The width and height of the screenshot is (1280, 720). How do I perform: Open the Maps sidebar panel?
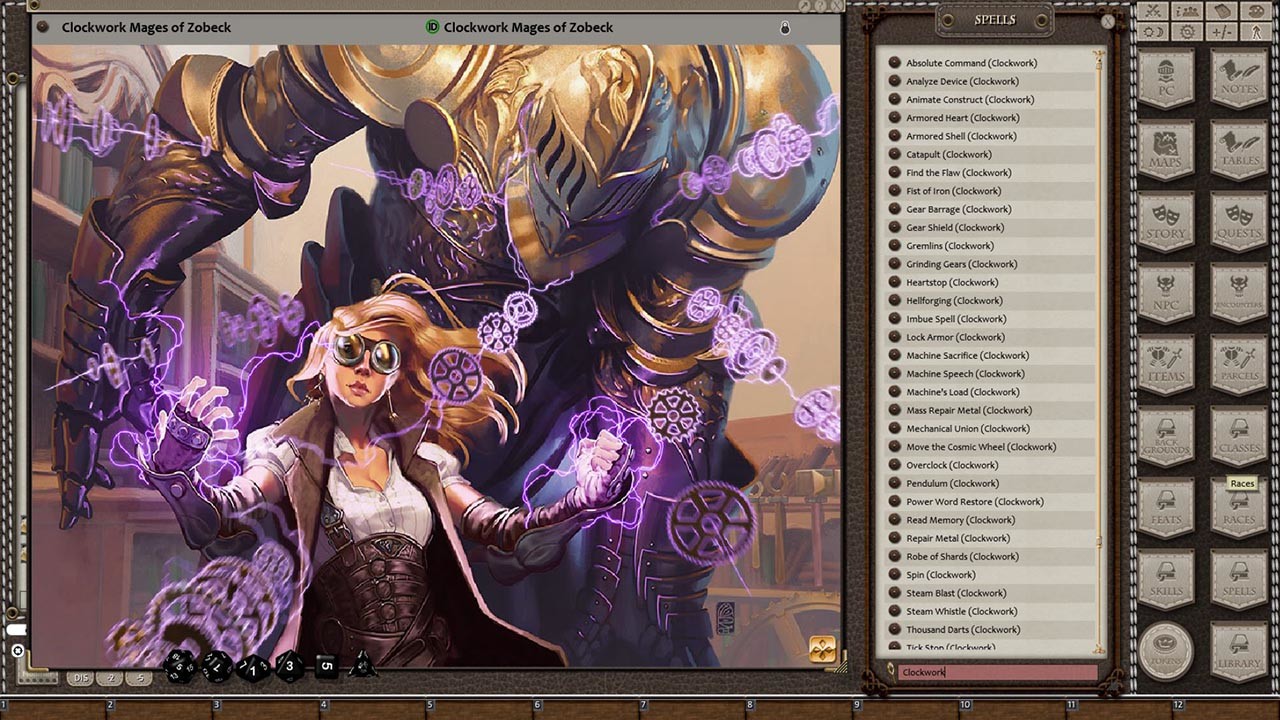tap(1165, 152)
